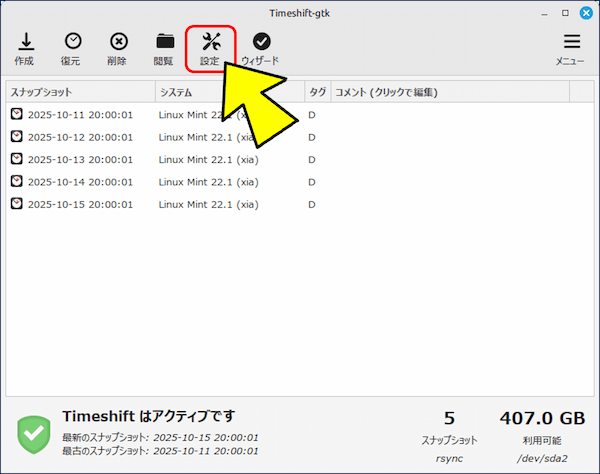This screenshot has height=474, width=600.
Task: Sort by the システム column header
Action: [228, 92]
